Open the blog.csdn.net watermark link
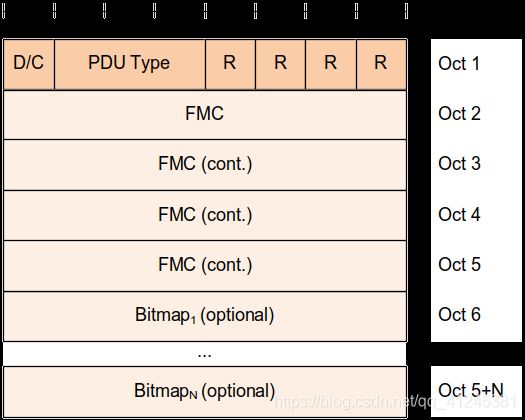 coord(396,402)
